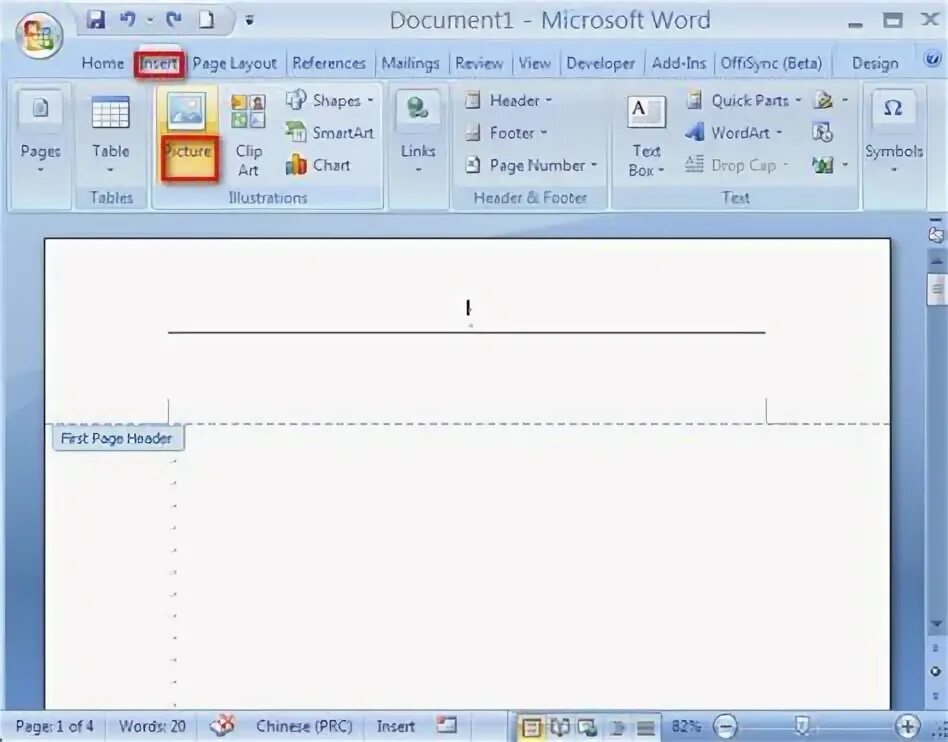Open Word Help question mark icon
Screen dimensions: 948x742
point(932,59)
